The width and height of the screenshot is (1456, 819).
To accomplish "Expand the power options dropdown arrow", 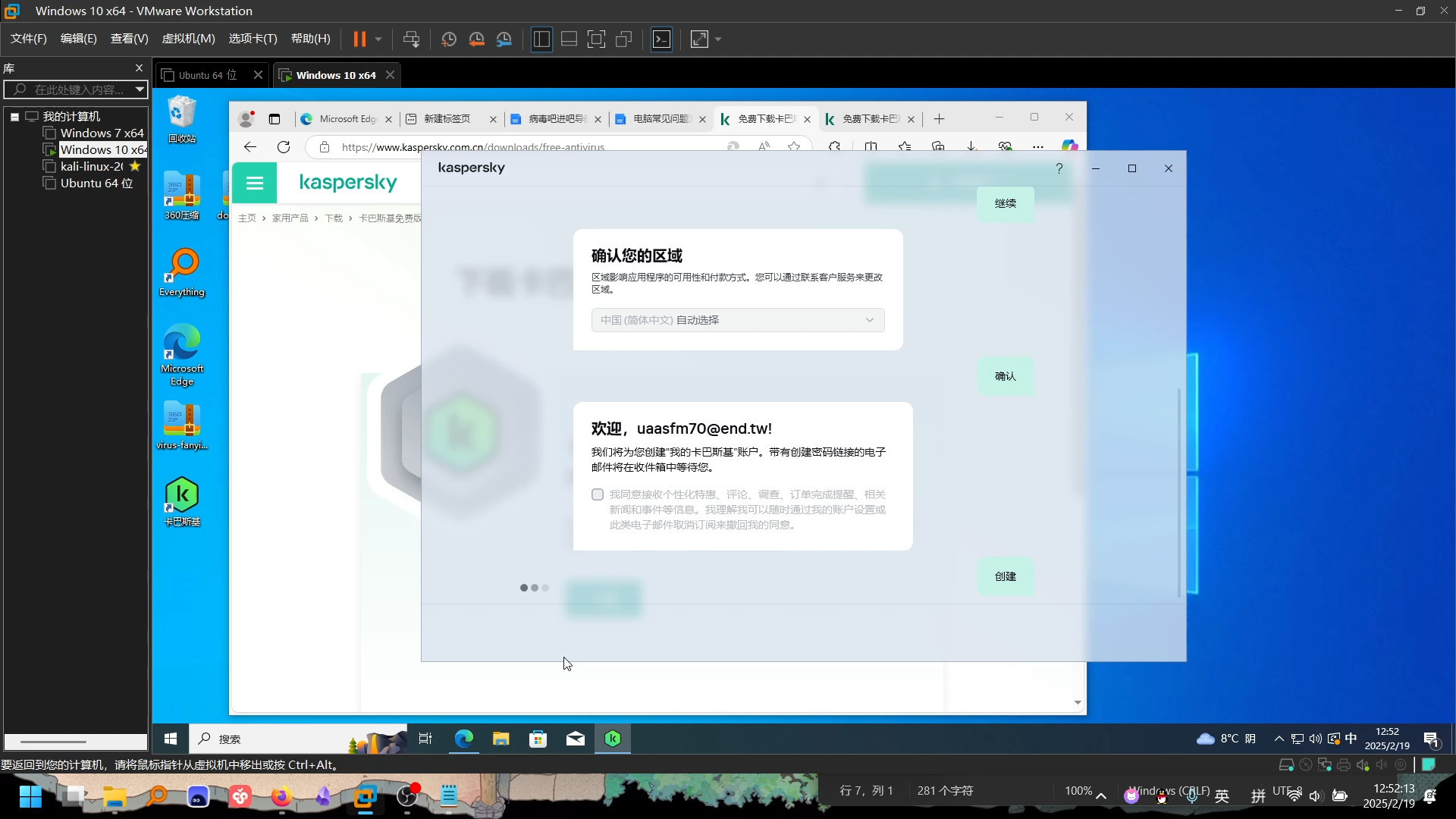I will (x=378, y=39).
